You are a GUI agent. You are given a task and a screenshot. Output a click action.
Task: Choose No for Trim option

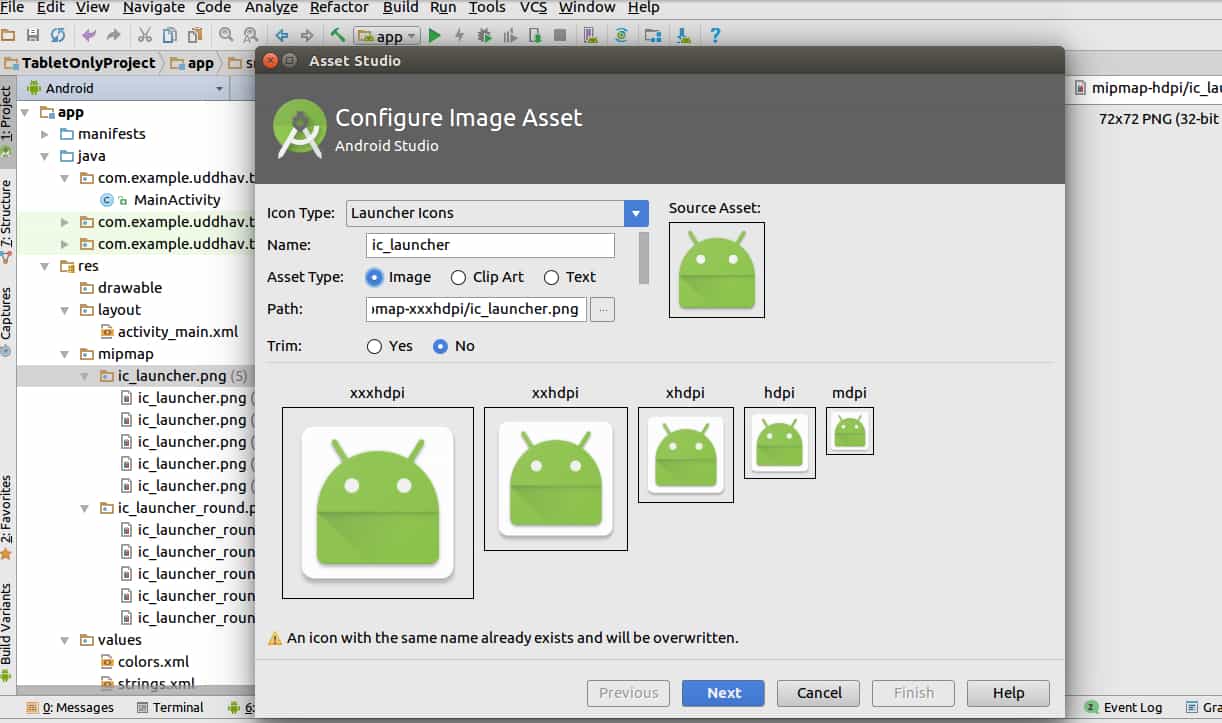(440, 346)
